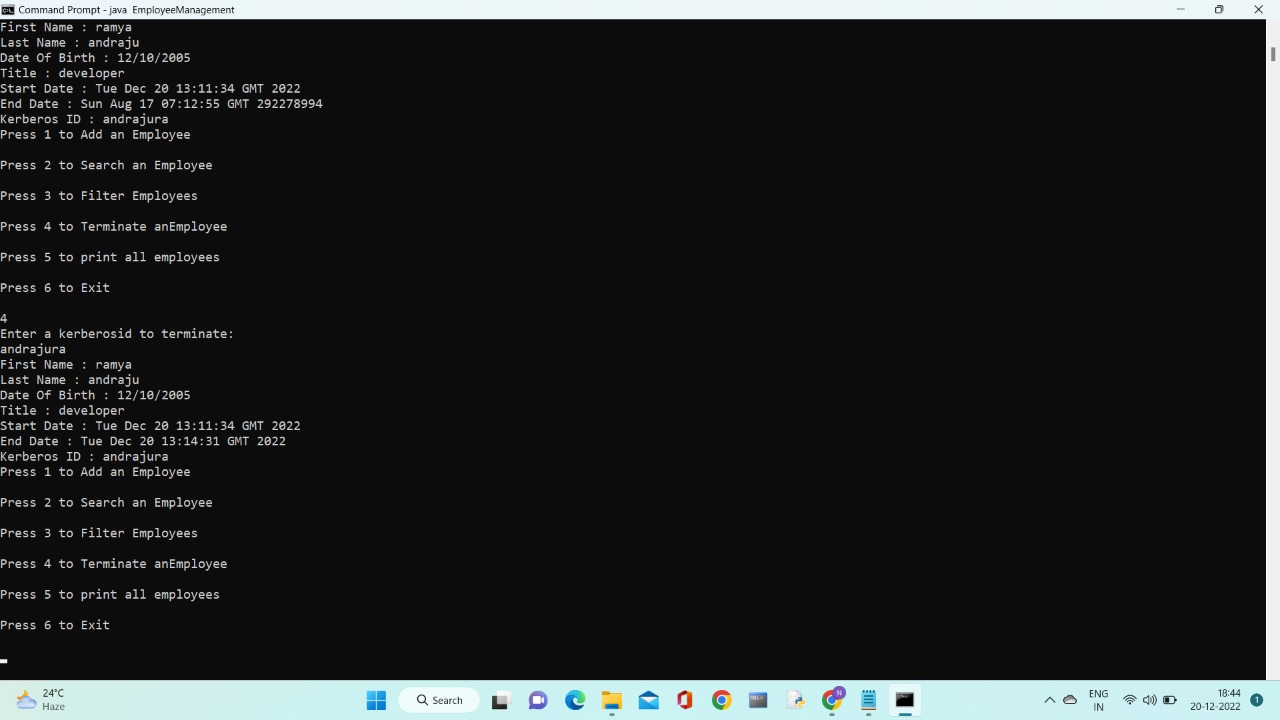The width and height of the screenshot is (1280, 720).
Task: Open widgets via the 24°C Haze weather
Action: click(42, 700)
